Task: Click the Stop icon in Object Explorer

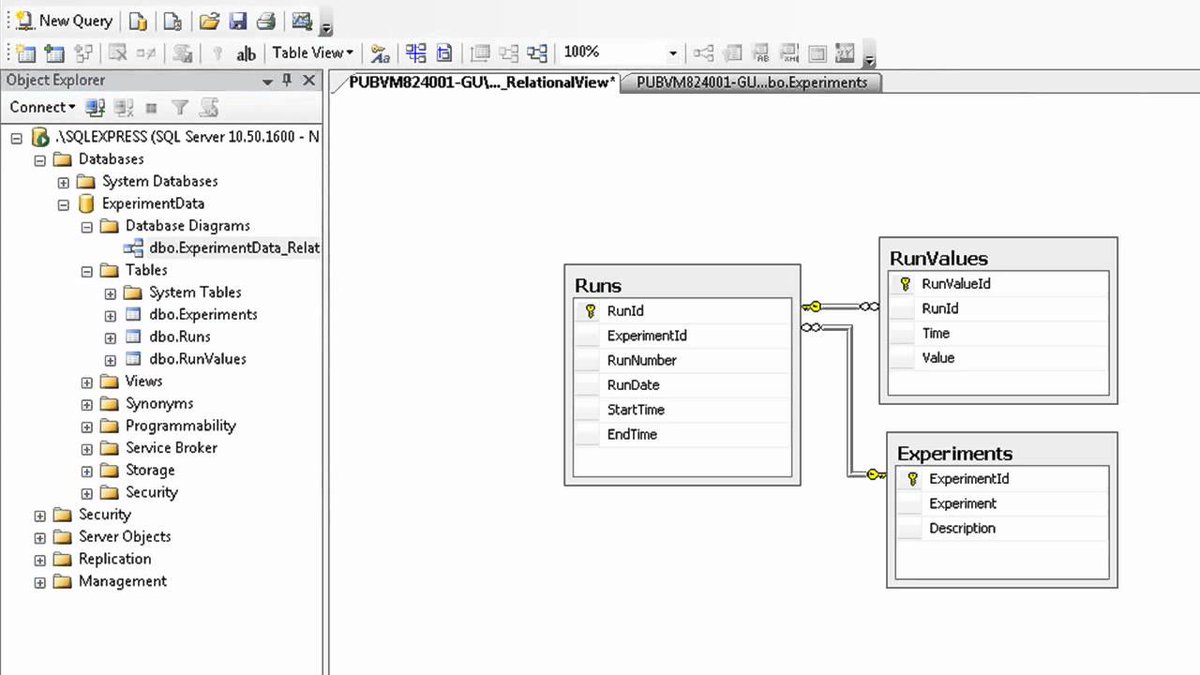Action: pyautogui.click(x=152, y=107)
